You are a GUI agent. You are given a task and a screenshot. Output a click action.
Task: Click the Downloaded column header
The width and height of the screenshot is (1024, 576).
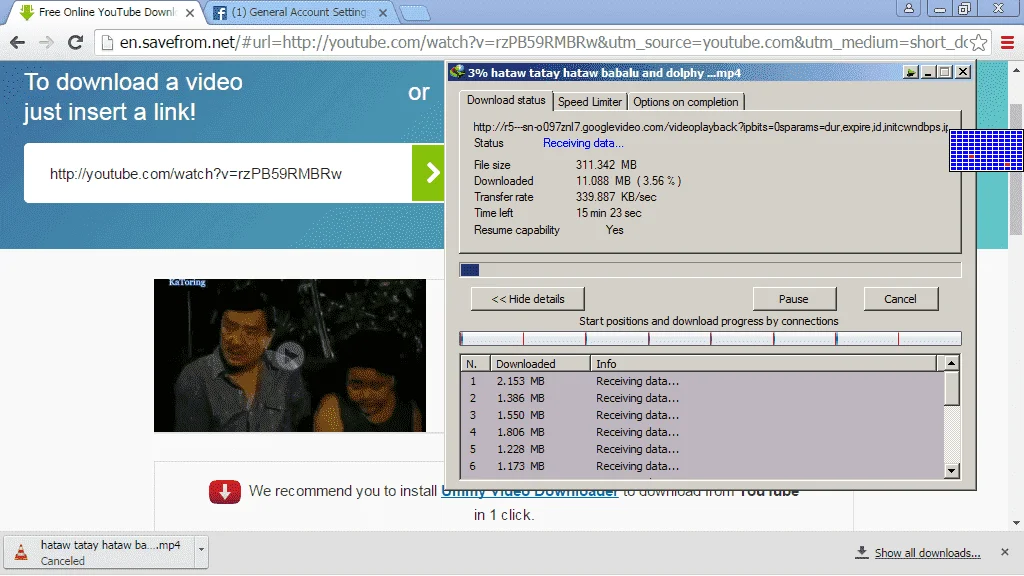540,364
